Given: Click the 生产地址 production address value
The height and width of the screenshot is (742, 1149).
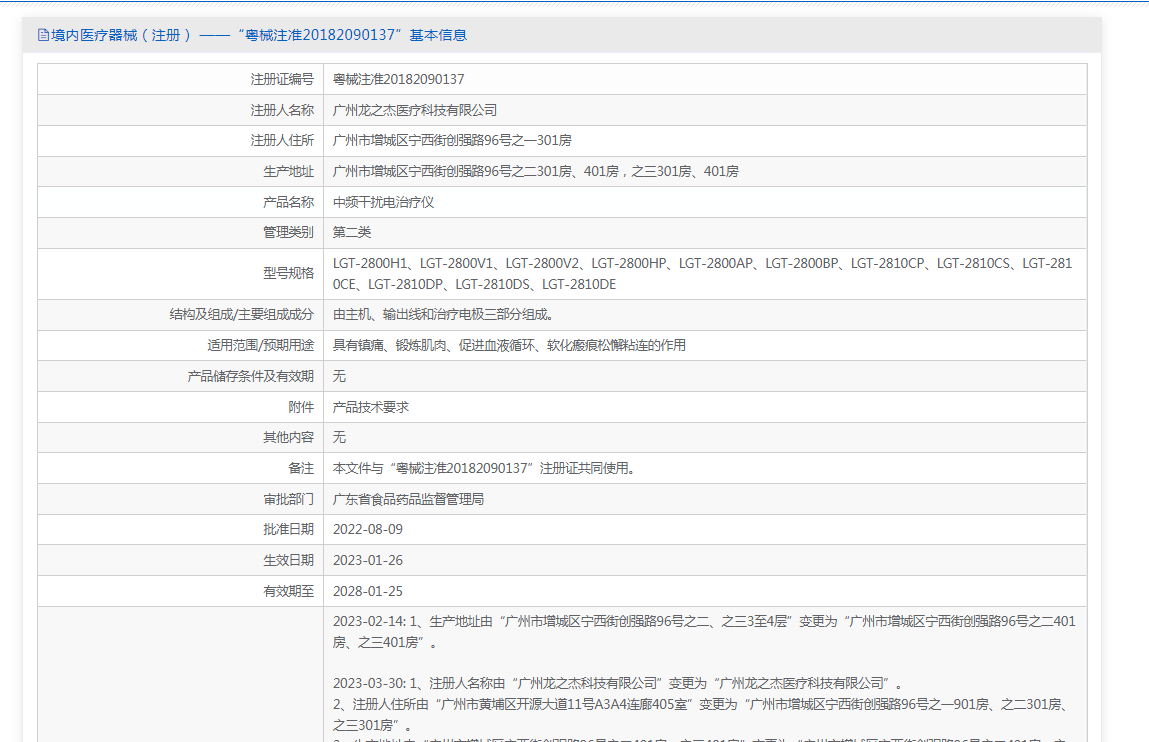Looking at the screenshot, I should (x=535, y=171).
